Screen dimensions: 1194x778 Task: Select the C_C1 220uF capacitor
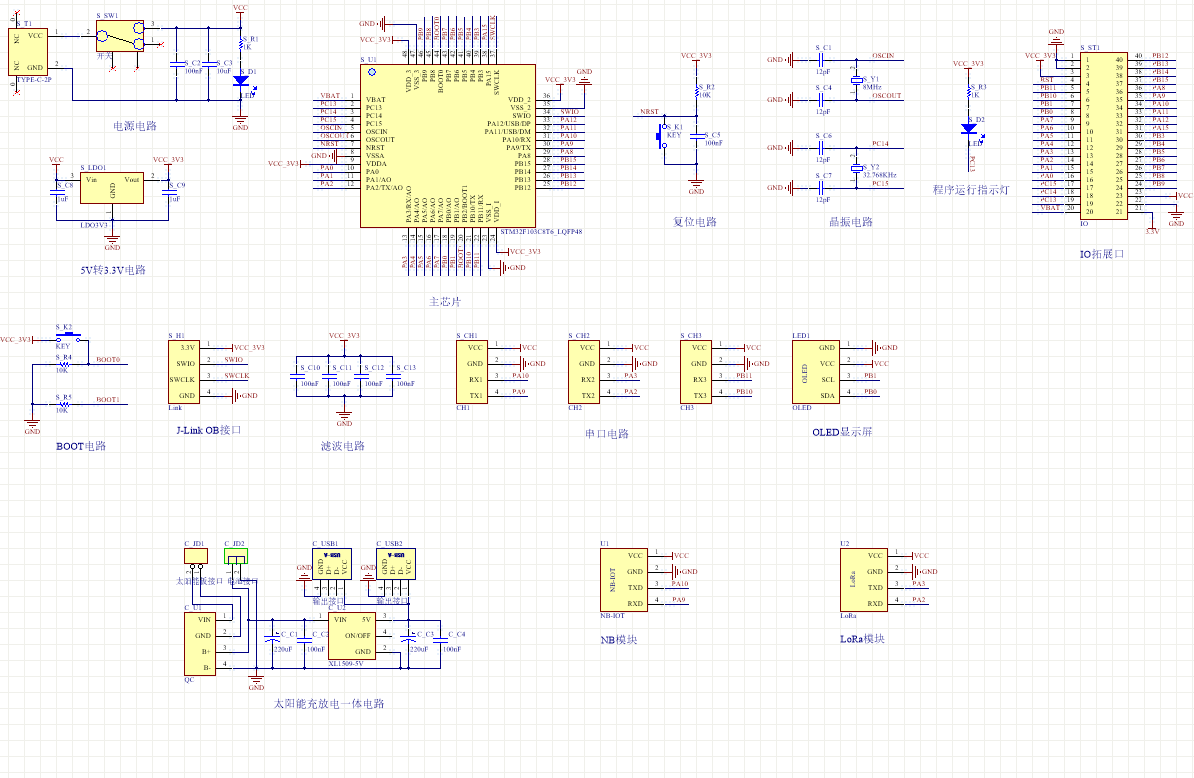(x=273, y=639)
